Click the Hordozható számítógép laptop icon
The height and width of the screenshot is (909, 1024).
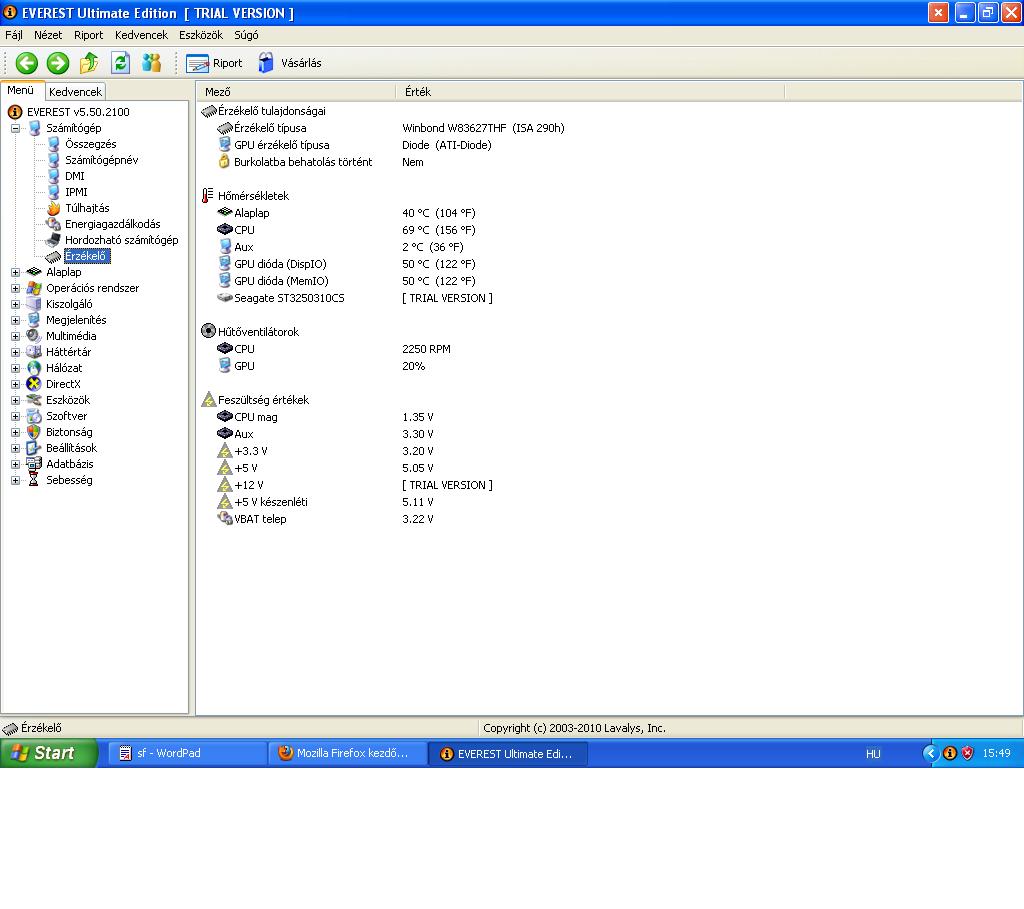click(54, 240)
